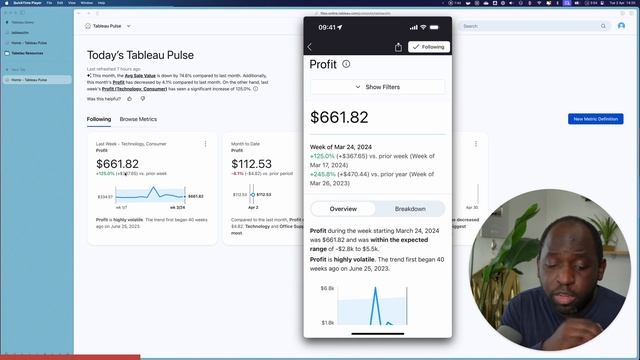This screenshot has width=640, height=360.
Task: Follow the Avg Sale Value link in summary
Action: coord(140,76)
